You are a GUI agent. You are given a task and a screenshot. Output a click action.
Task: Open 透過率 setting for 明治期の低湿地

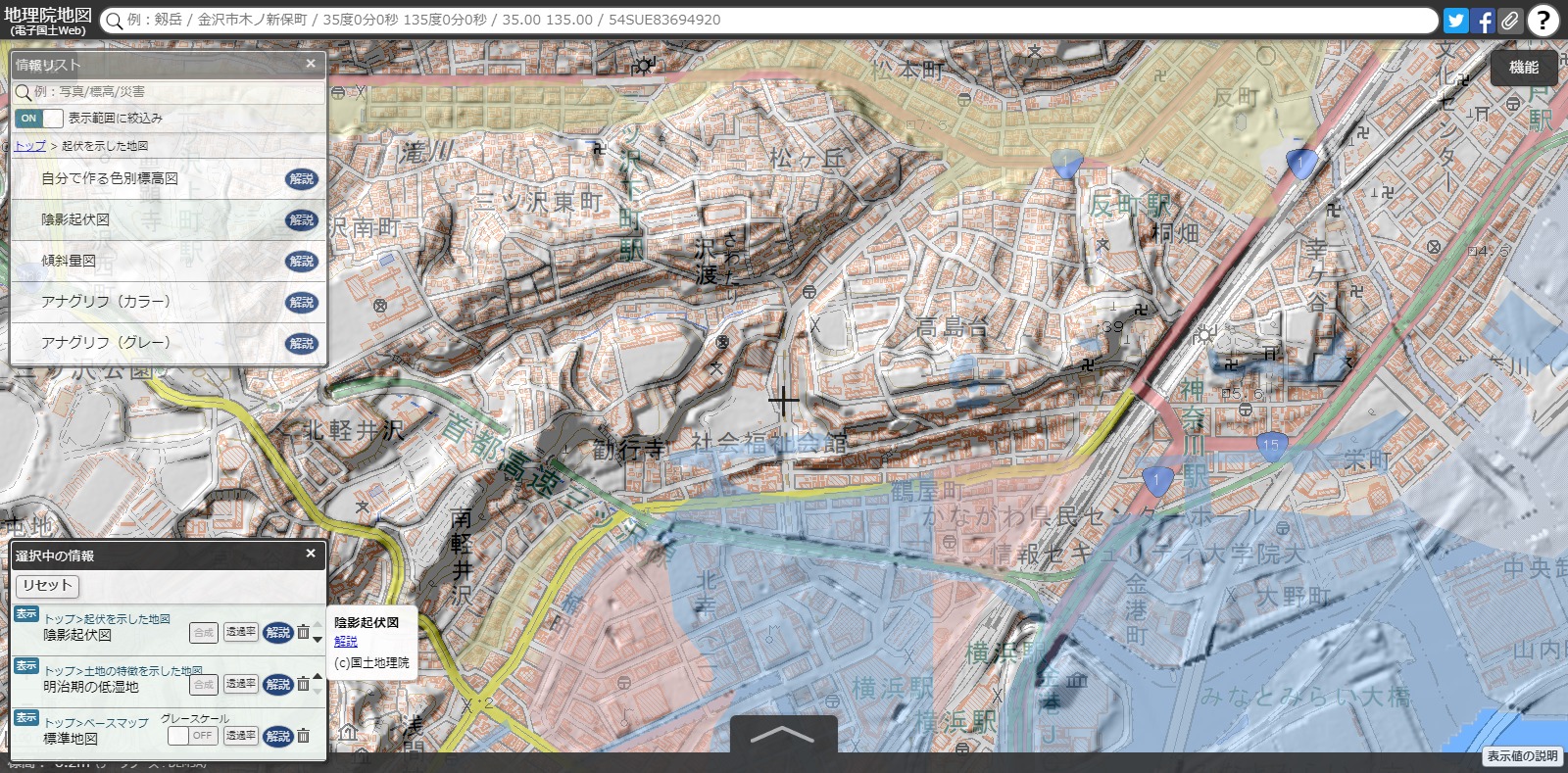tap(241, 684)
